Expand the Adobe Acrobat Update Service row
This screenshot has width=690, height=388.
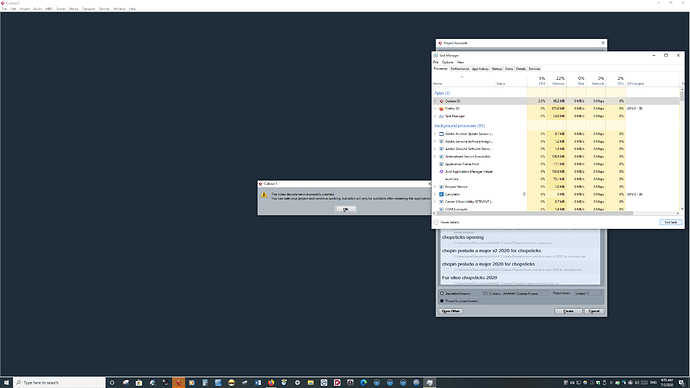pos(435,134)
